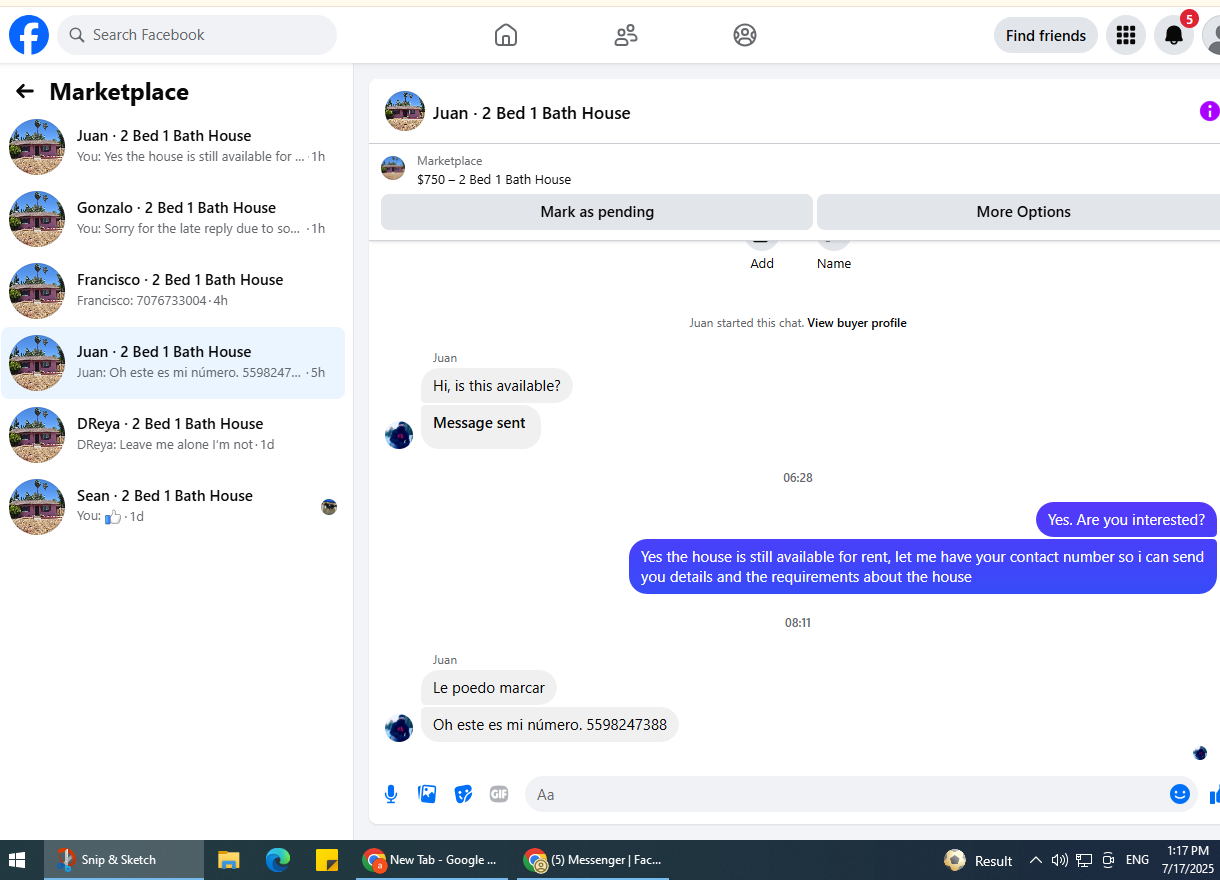1220x880 pixels.
Task: Click the 'Le poedo marcar' message
Action: [489, 688]
